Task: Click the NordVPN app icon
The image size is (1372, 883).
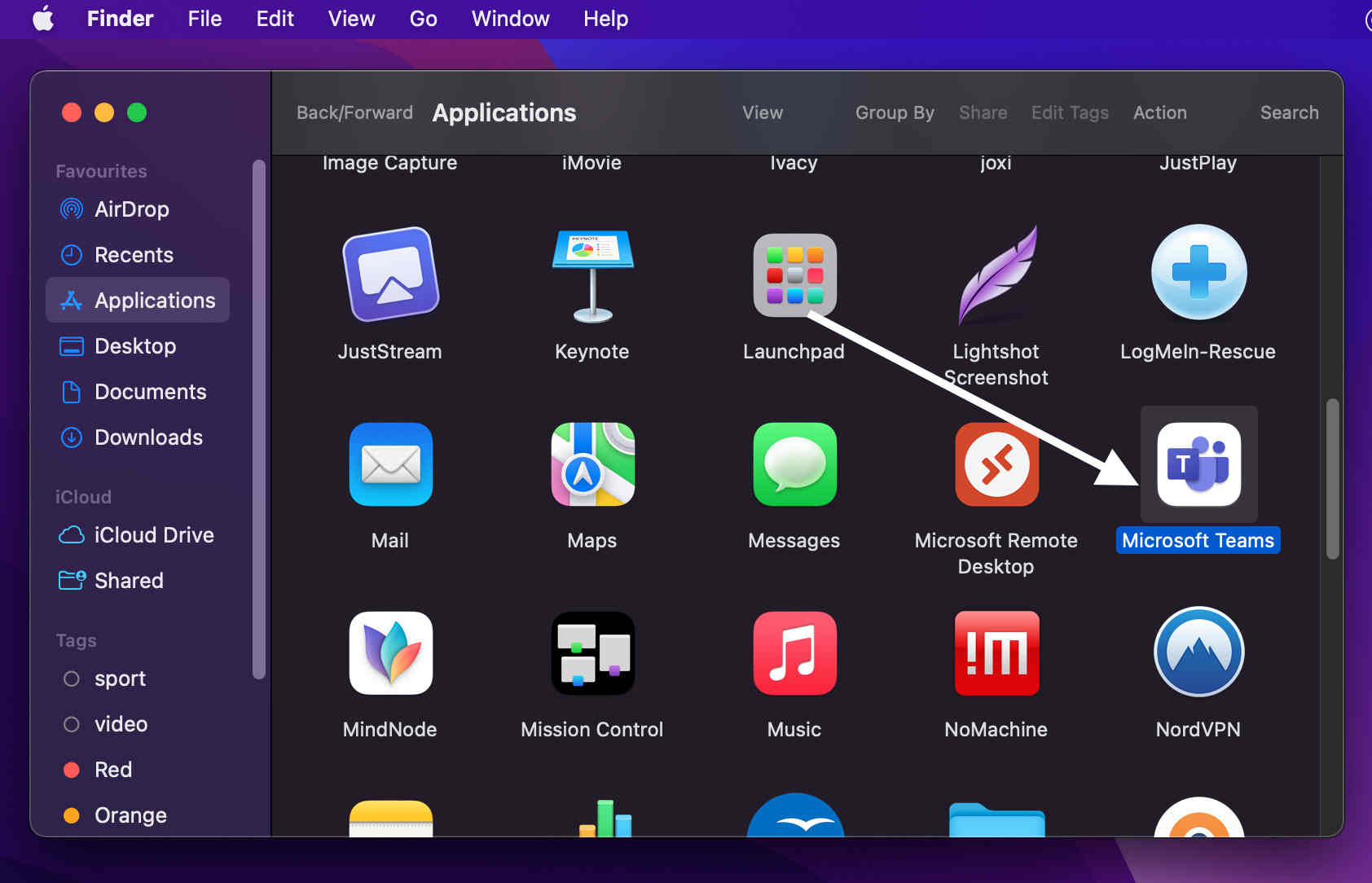Action: tap(1198, 652)
